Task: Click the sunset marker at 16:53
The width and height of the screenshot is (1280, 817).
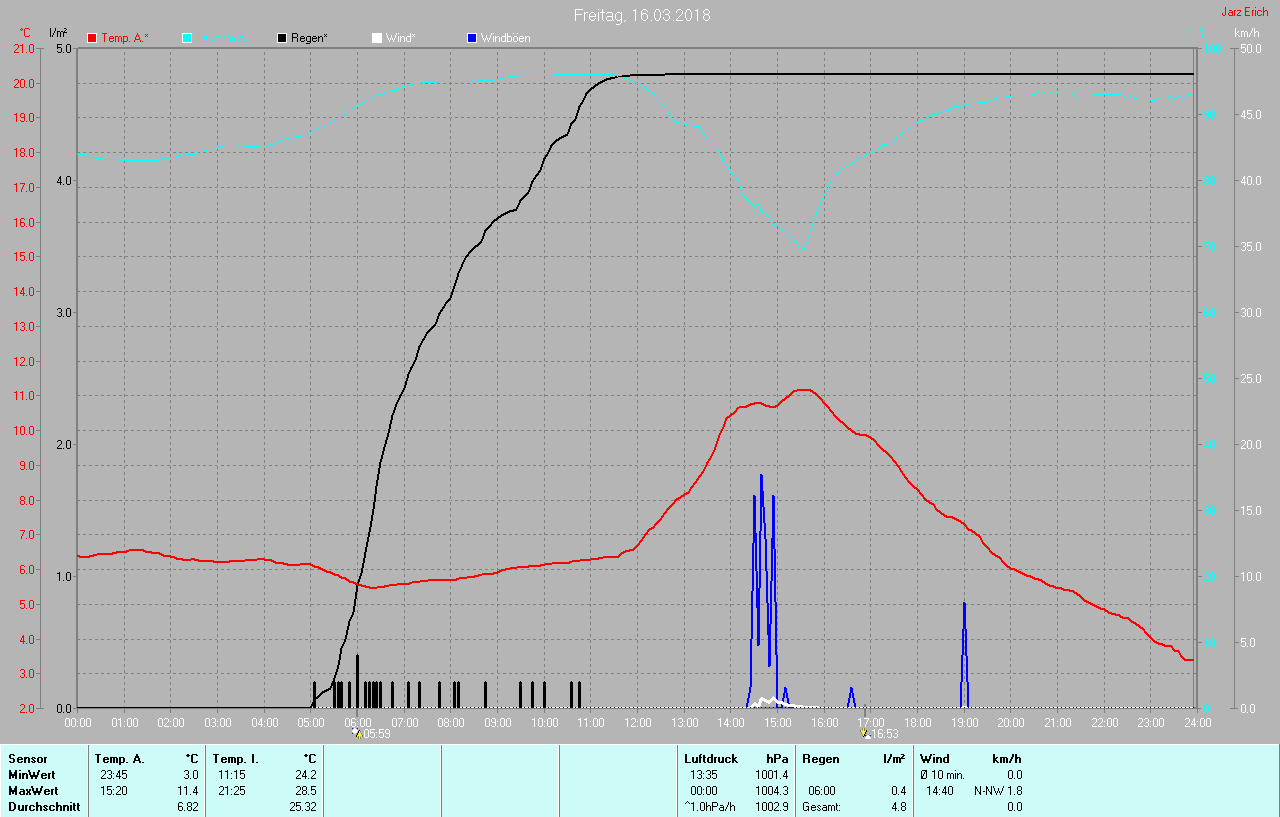Action: (865, 733)
